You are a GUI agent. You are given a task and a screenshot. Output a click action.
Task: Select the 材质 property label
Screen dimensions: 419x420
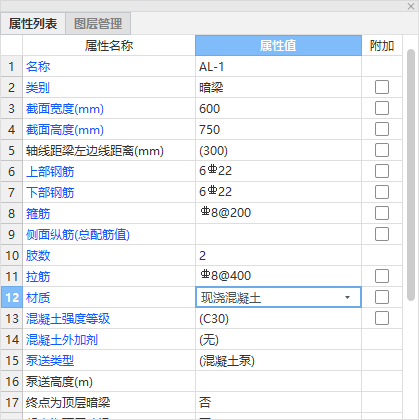pyautogui.click(x=38, y=298)
